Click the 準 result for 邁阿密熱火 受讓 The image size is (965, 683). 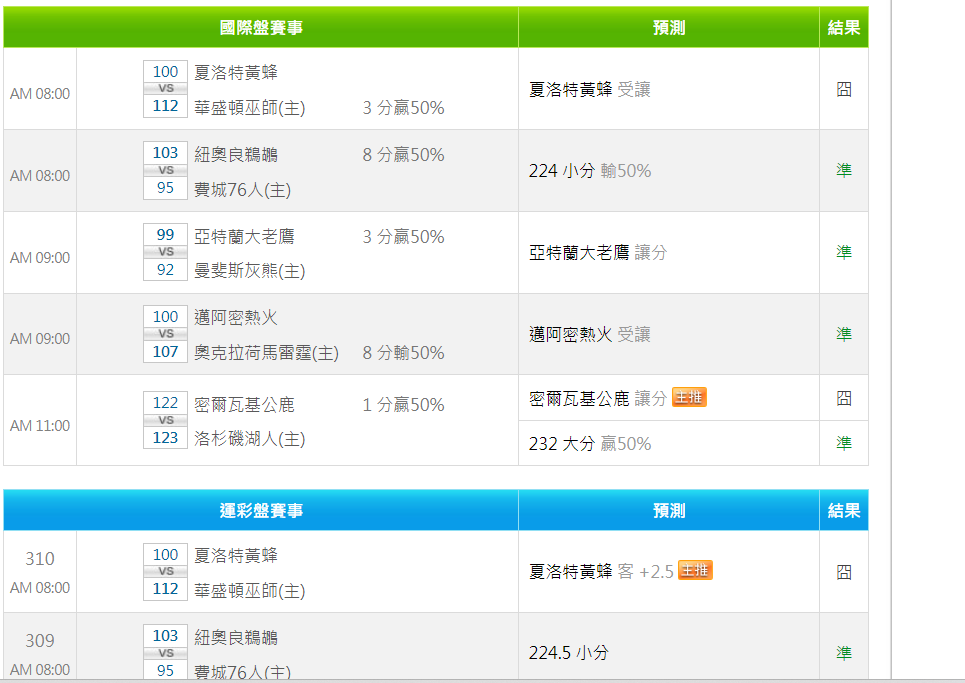[844, 334]
